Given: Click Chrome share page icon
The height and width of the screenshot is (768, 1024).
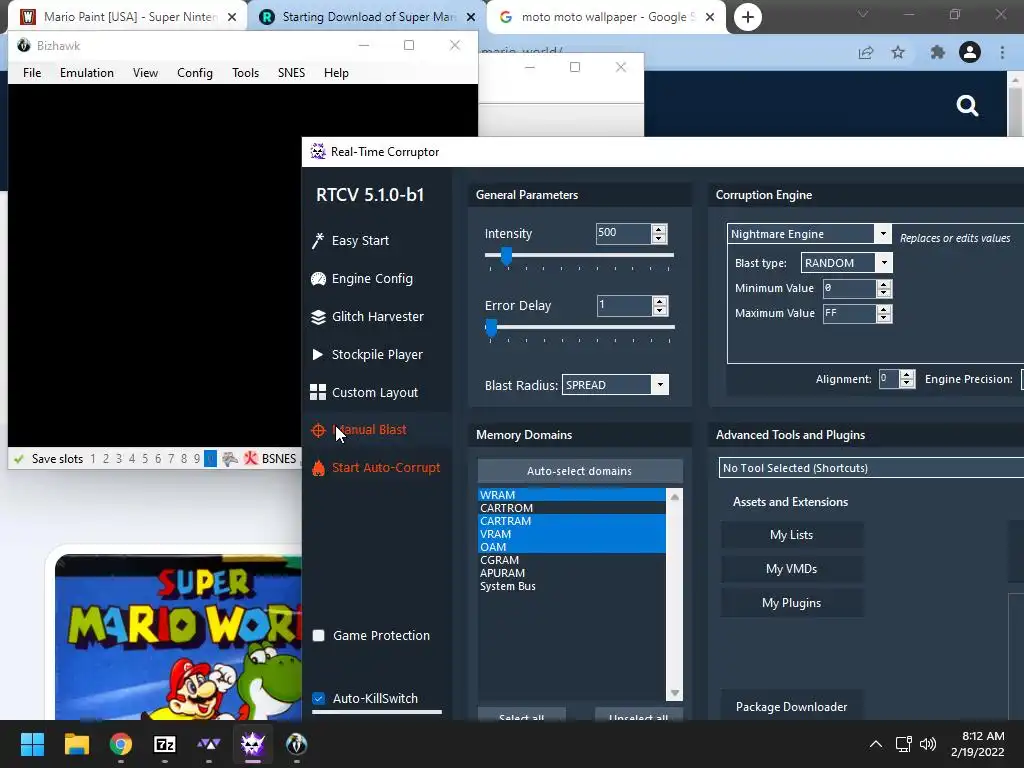Looking at the screenshot, I should (866, 52).
